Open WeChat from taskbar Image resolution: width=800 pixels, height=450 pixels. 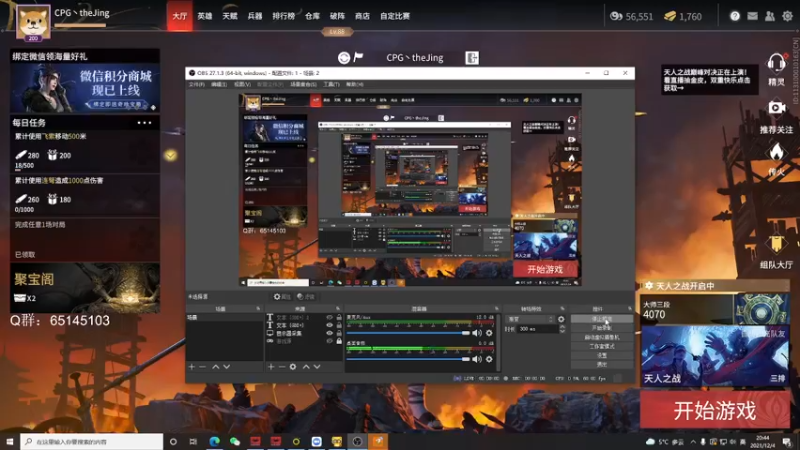pyautogui.click(x=235, y=441)
